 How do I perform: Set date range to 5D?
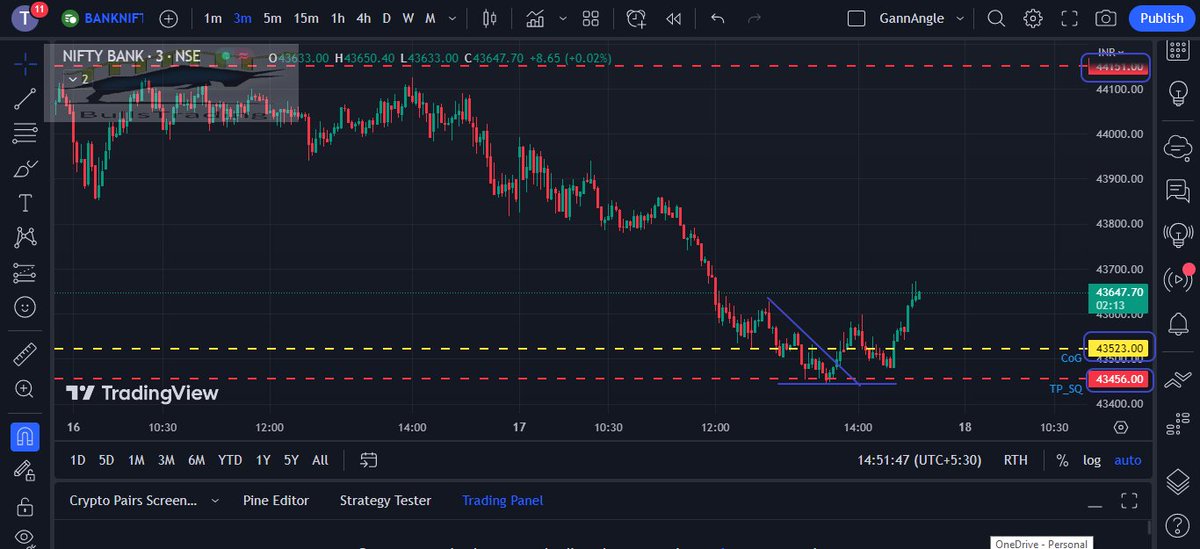(106, 460)
